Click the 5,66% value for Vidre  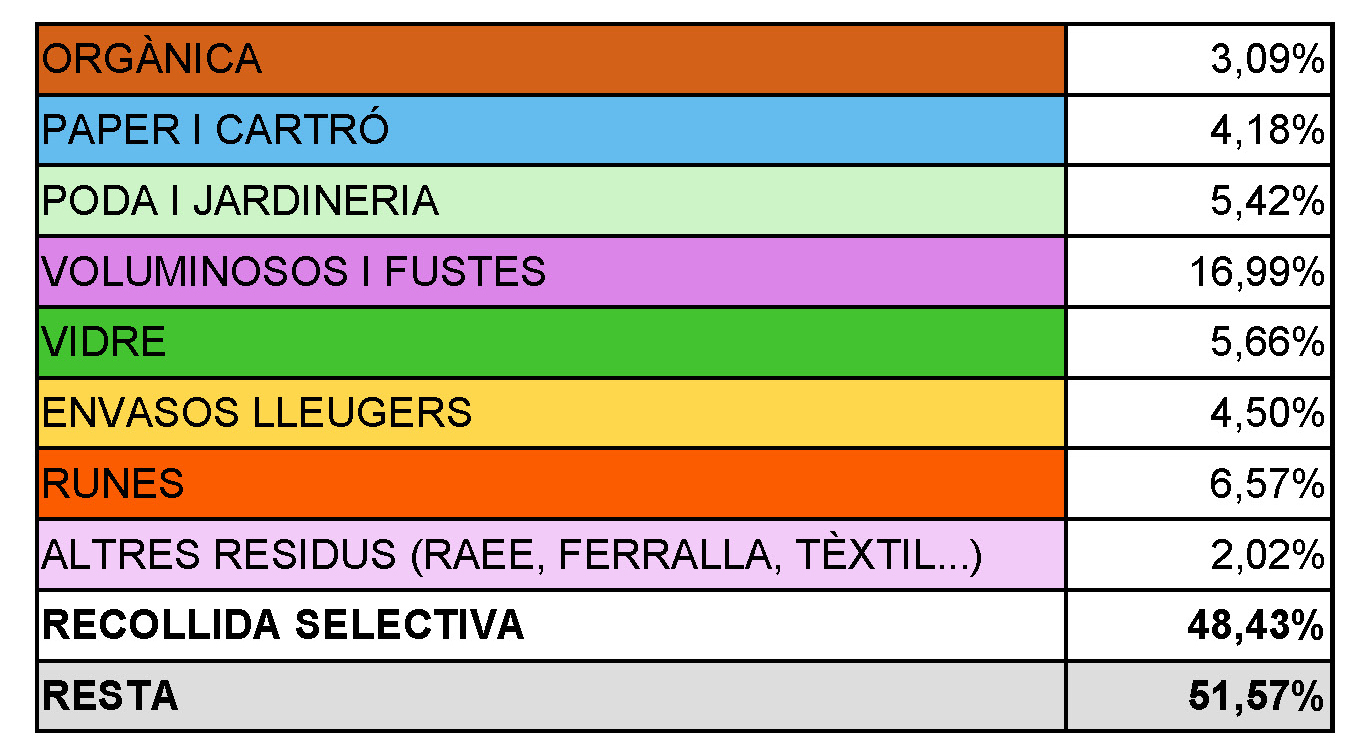pos(1198,342)
